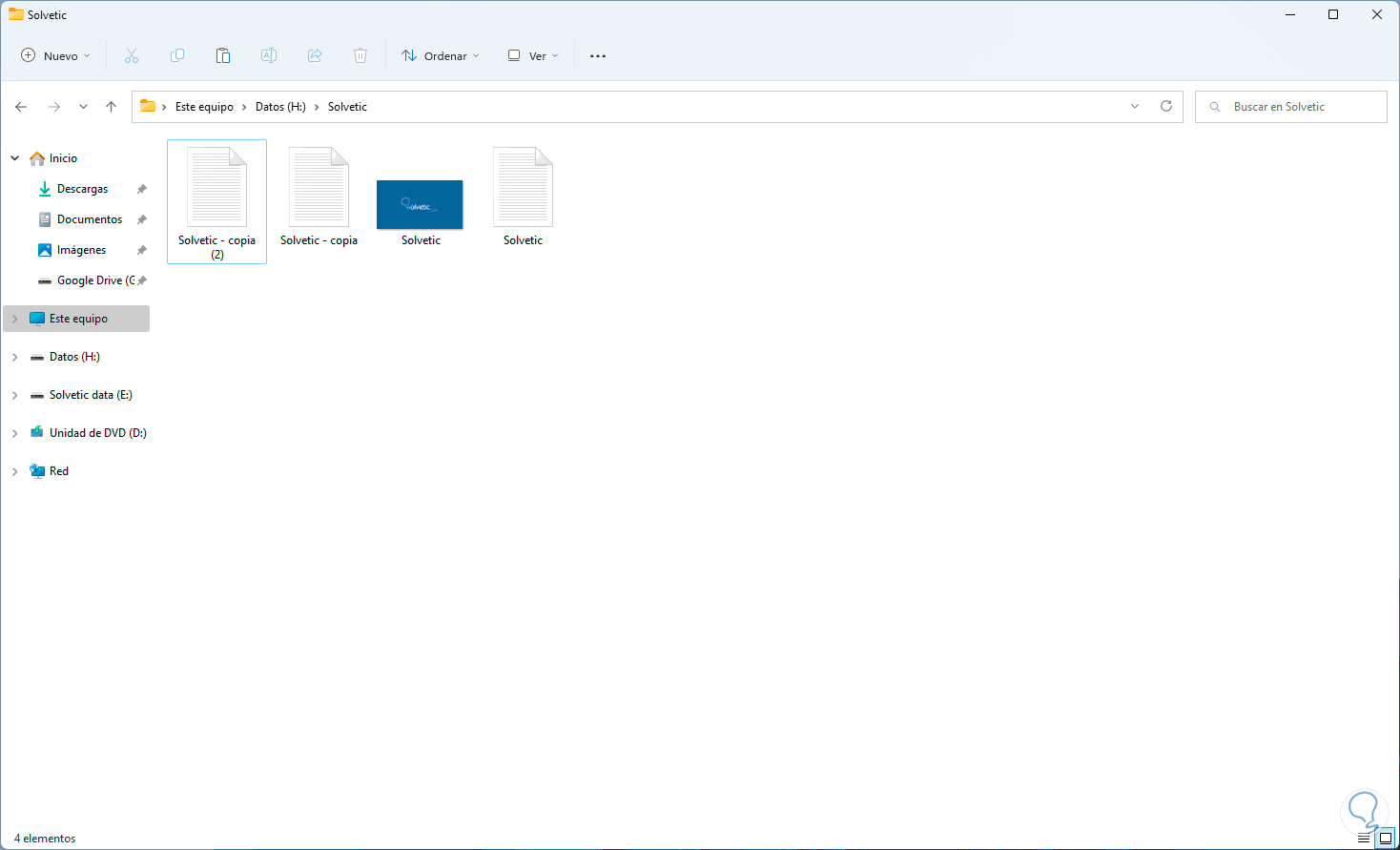Select the Solvetic text document file
1400x850 pixels.
click(523, 197)
